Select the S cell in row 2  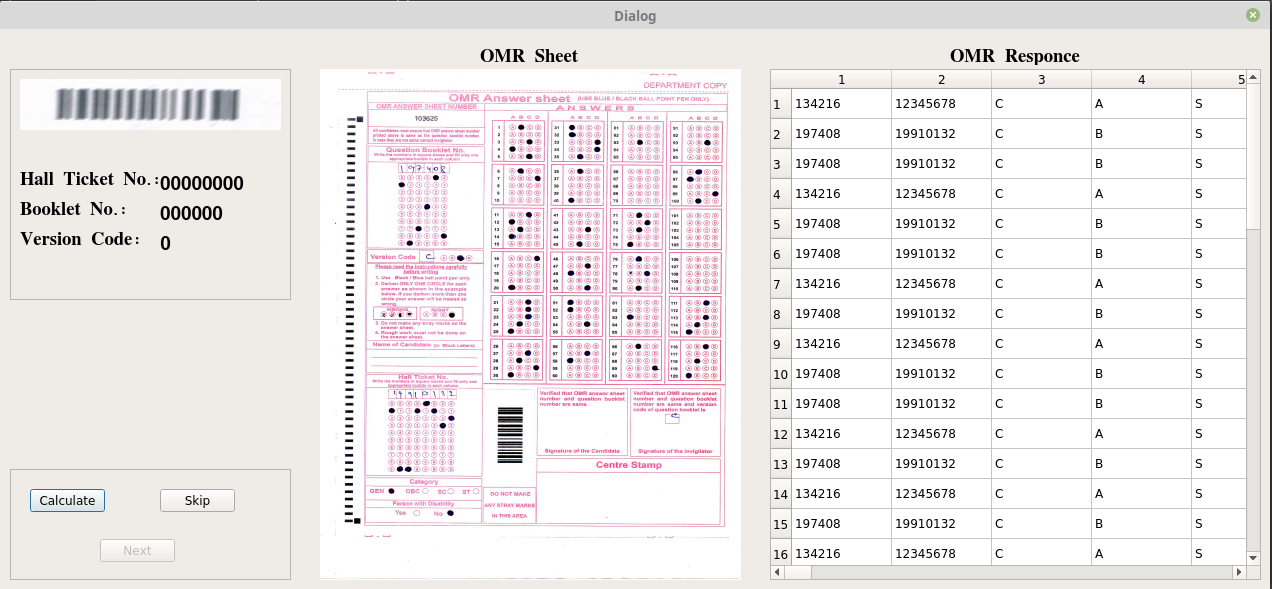point(1219,134)
